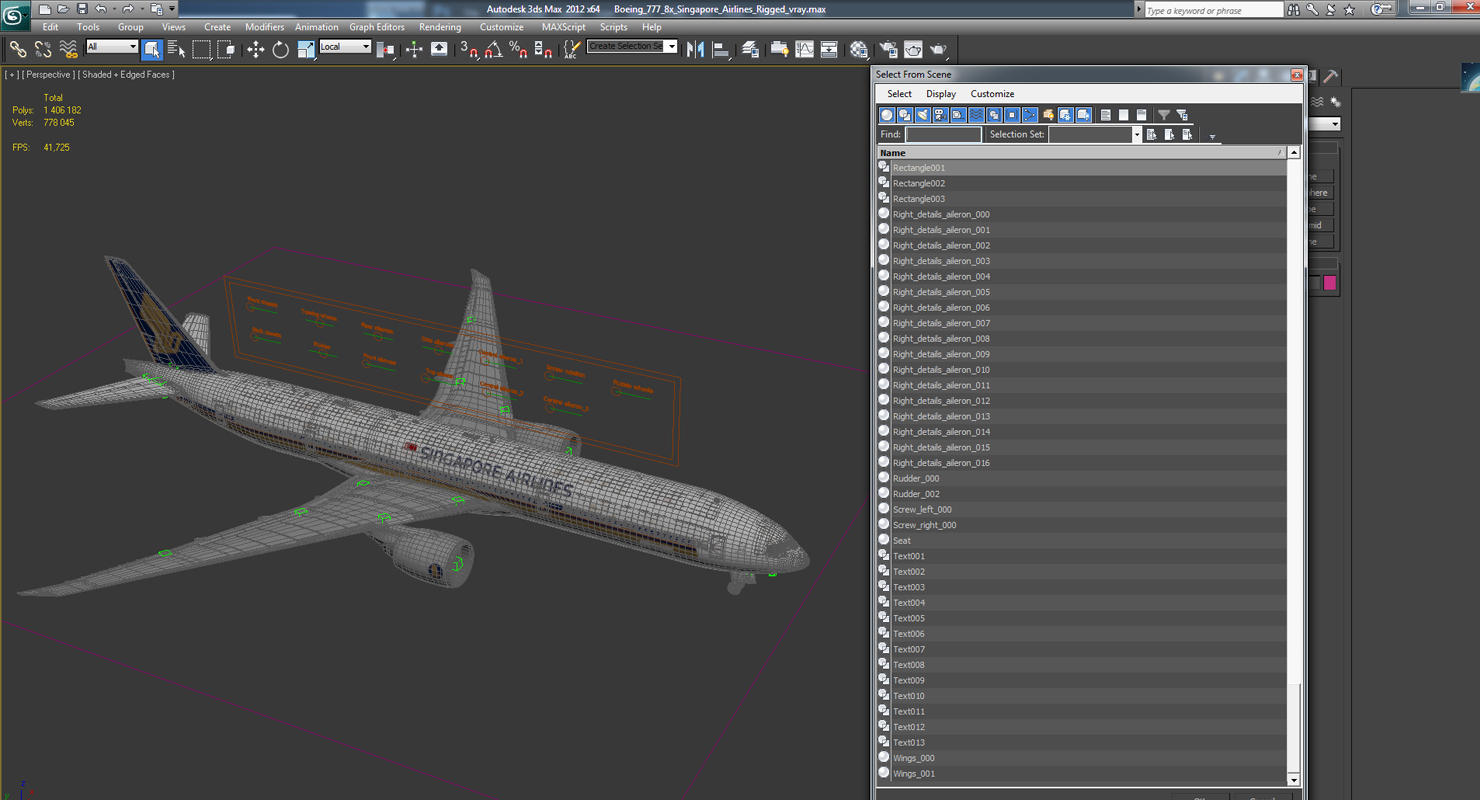This screenshot has width=1480, height=800.
Task: Activate the Select Object tool
Action: click(152, 49)
